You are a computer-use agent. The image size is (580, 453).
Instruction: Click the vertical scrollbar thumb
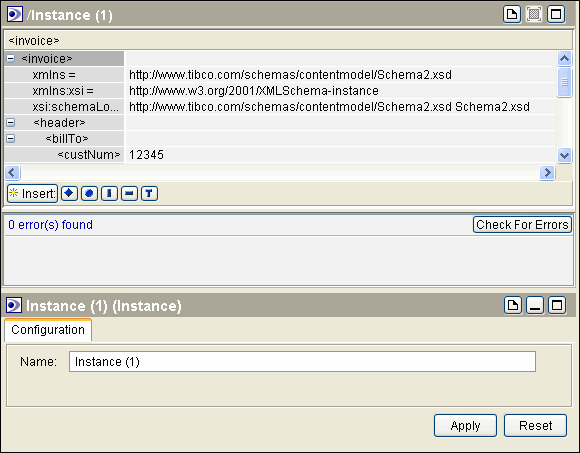(x=564, y=82)
